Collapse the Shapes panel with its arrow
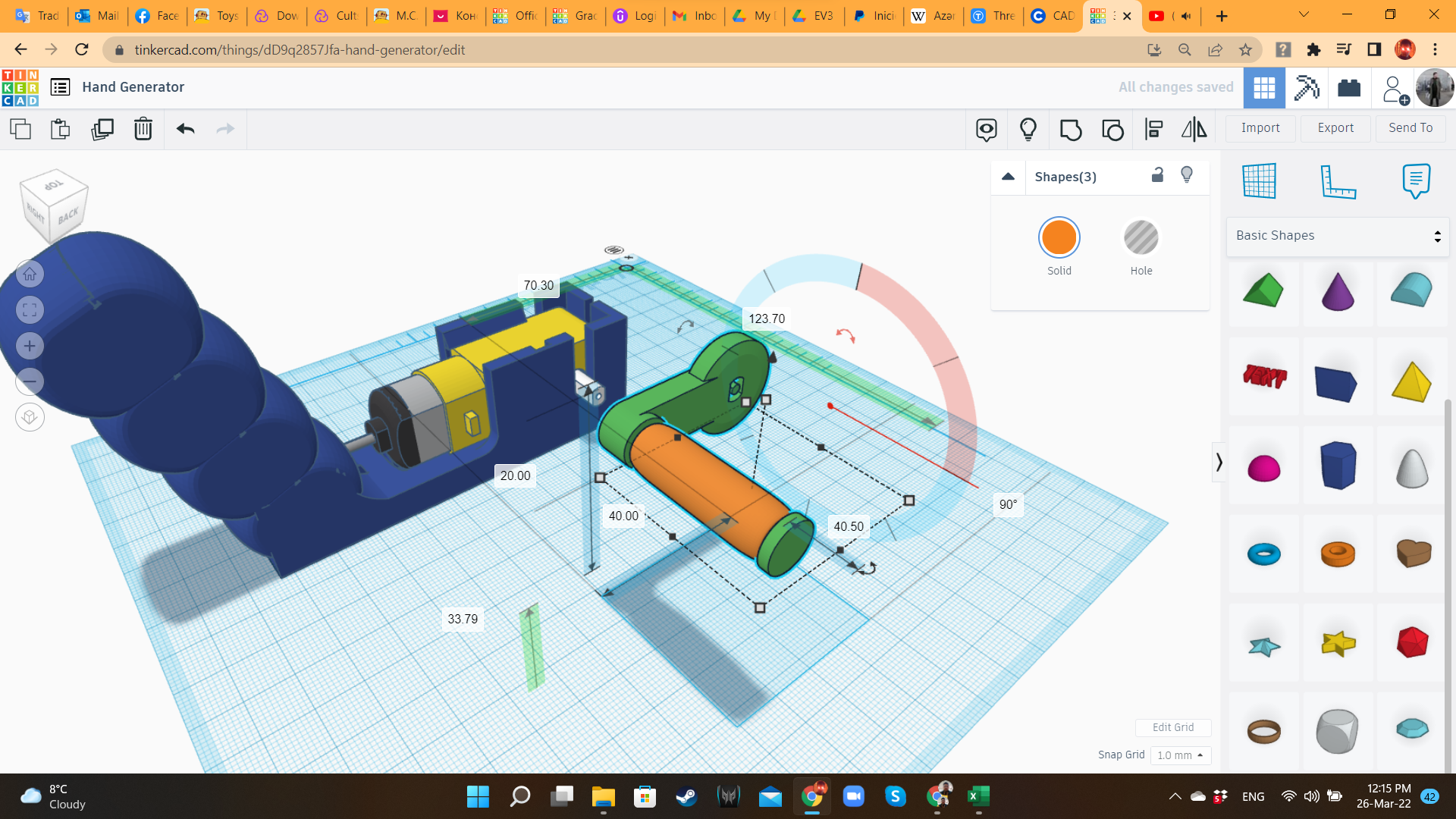This screenshot has height=819, width=1456. [1009, 176]
